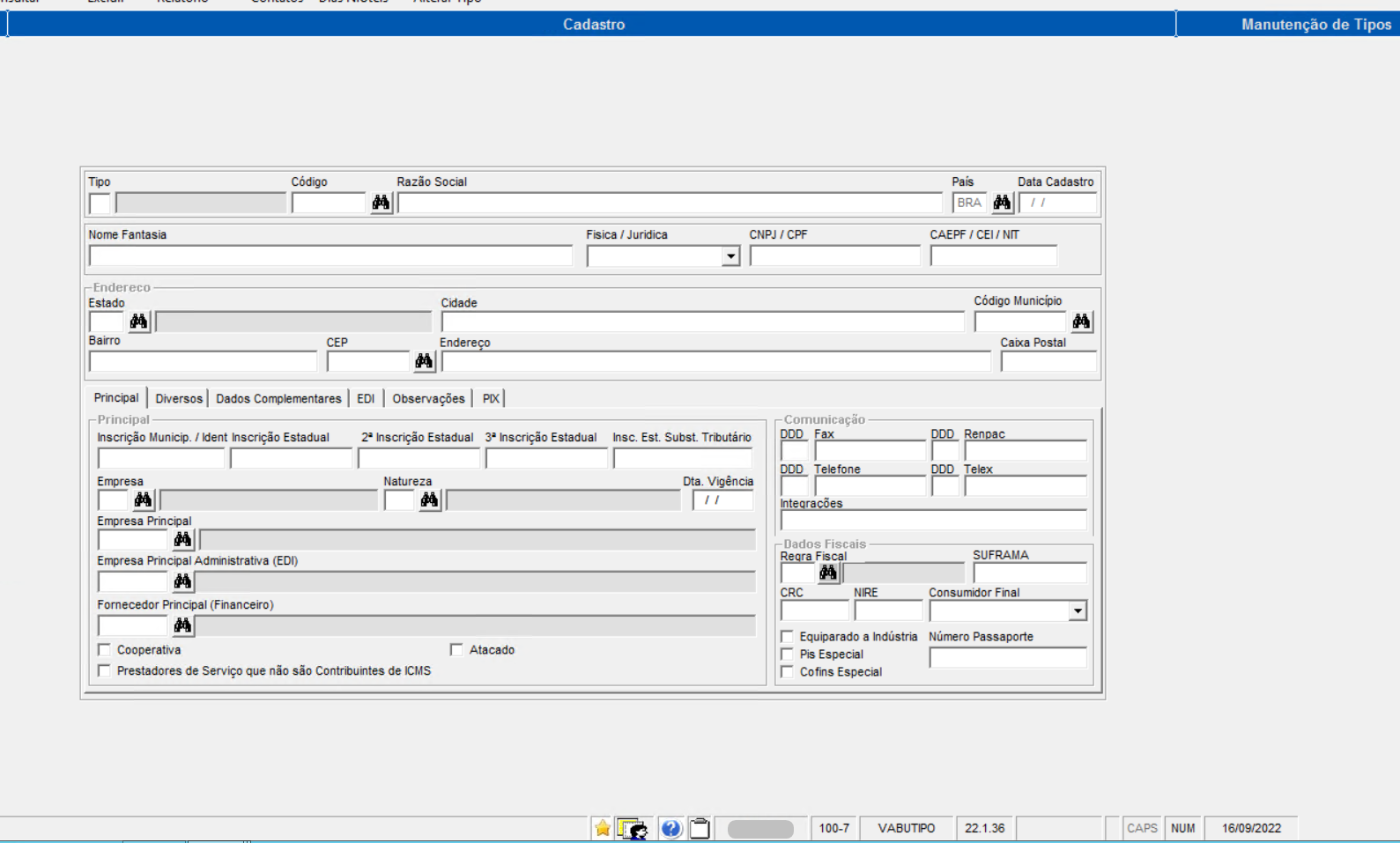Image resolution: width=1400 pixels, height=843 pixels.
Task: Toggle Prestadores de Serviço não Contribuintes checkbox
Action: 105,670
